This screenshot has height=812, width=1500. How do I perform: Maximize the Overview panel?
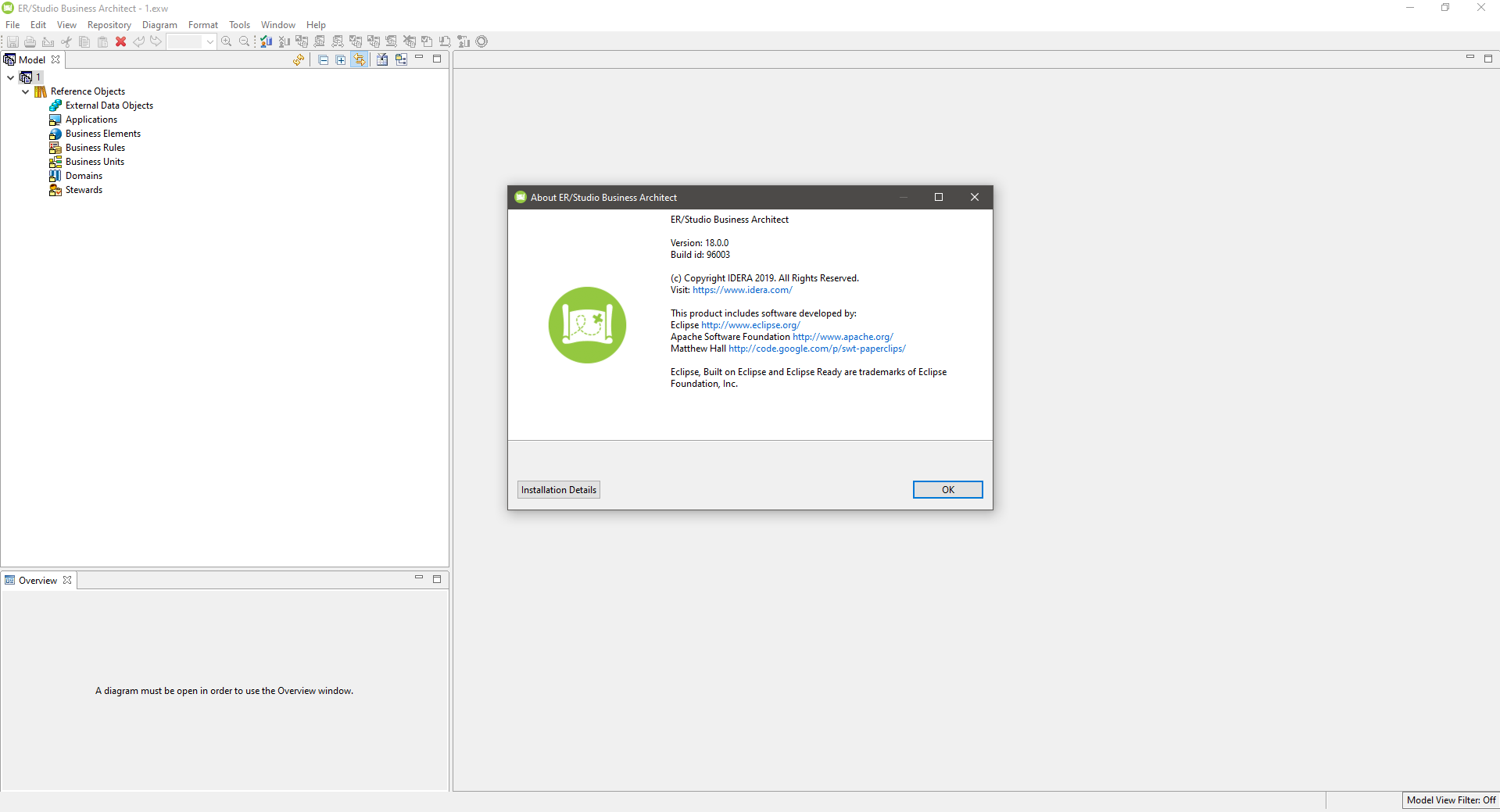pos(437,579)
